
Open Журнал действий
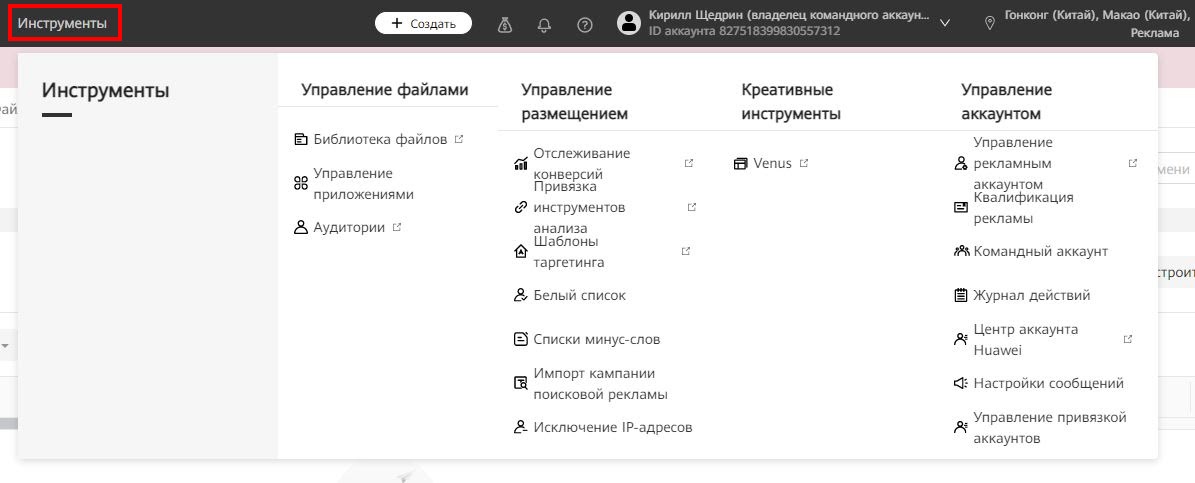pyautogui.click(x=1031, y=295)
